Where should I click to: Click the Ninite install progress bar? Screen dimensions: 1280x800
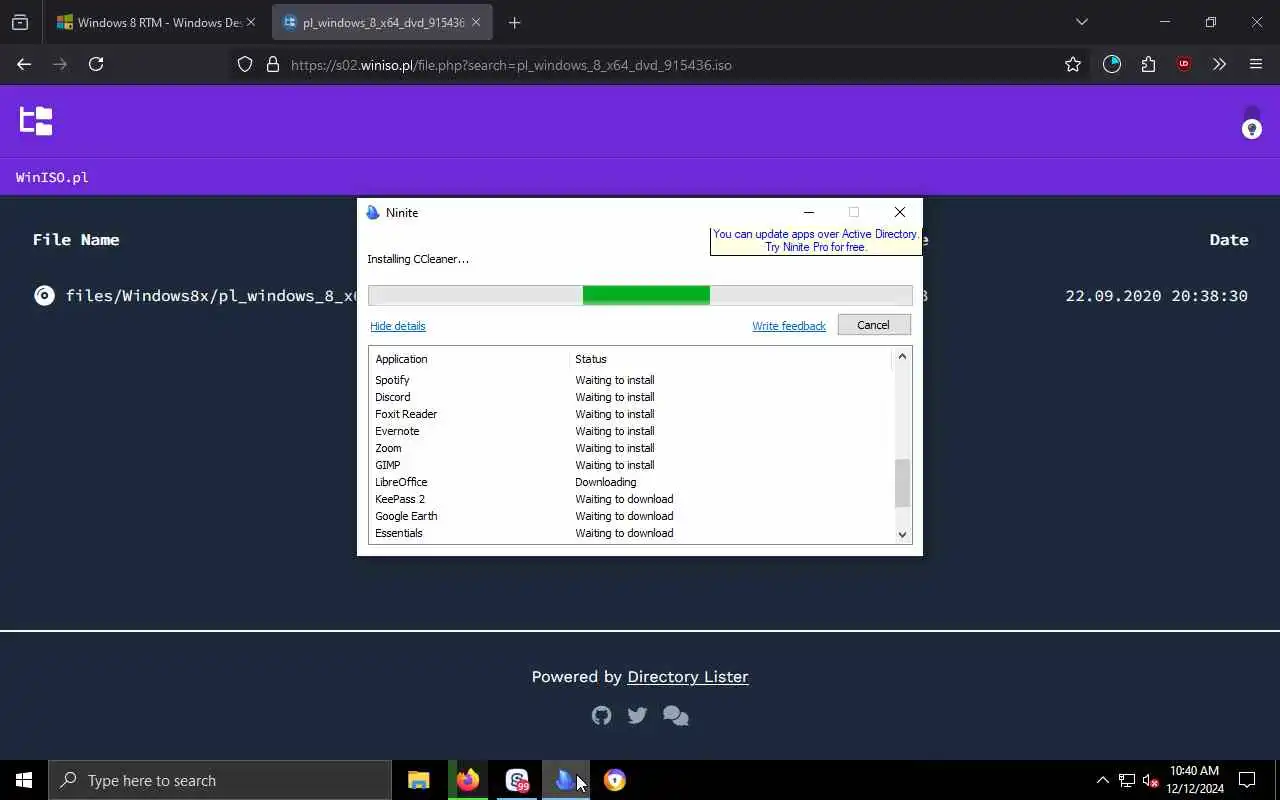coord(640,295)
